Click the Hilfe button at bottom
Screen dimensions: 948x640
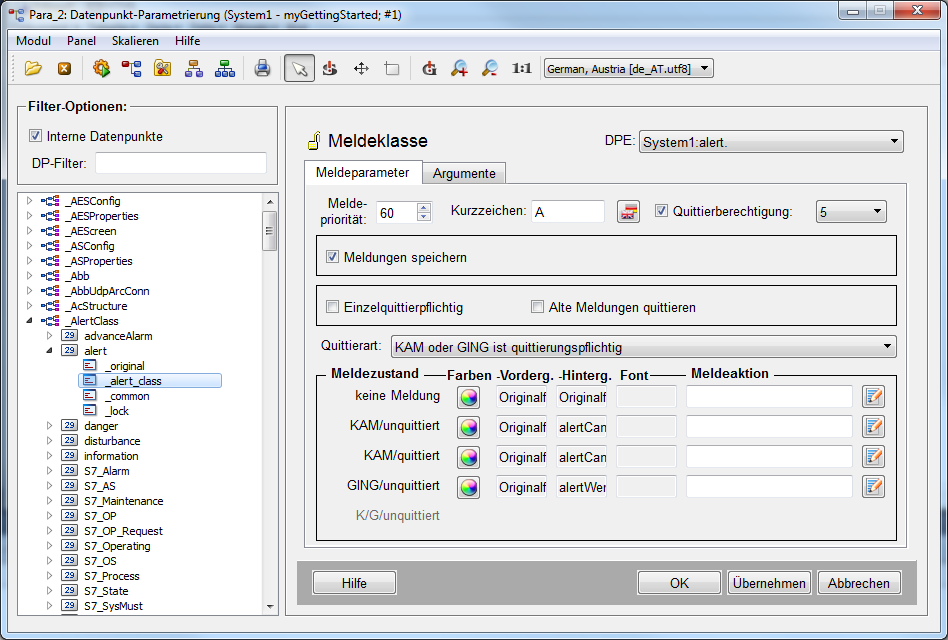point(354,583)
